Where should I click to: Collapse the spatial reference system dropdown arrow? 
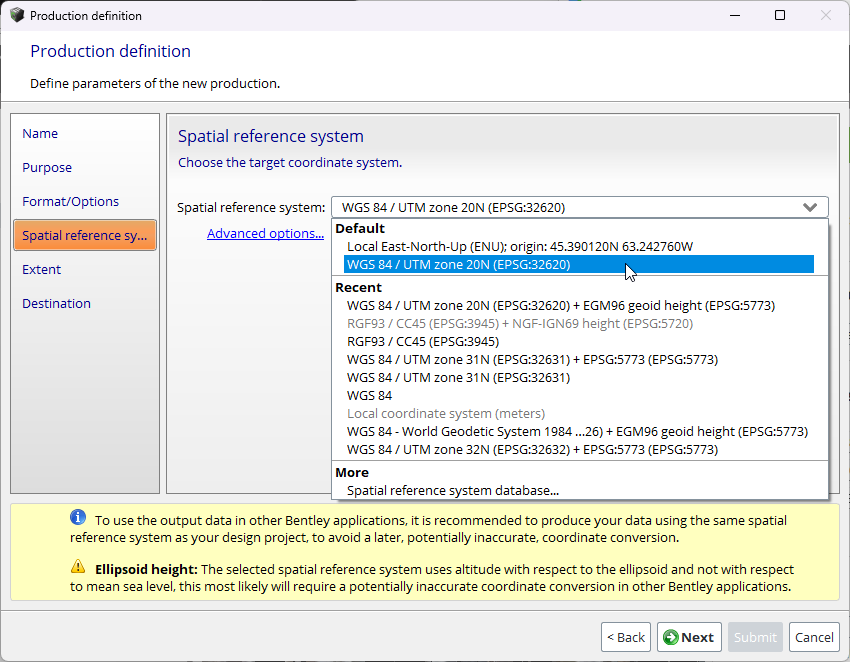pos(810,208)
